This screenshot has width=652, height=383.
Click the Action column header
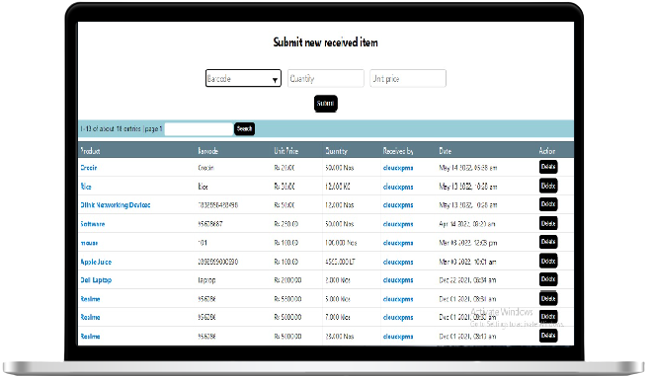tap(547, 151)
